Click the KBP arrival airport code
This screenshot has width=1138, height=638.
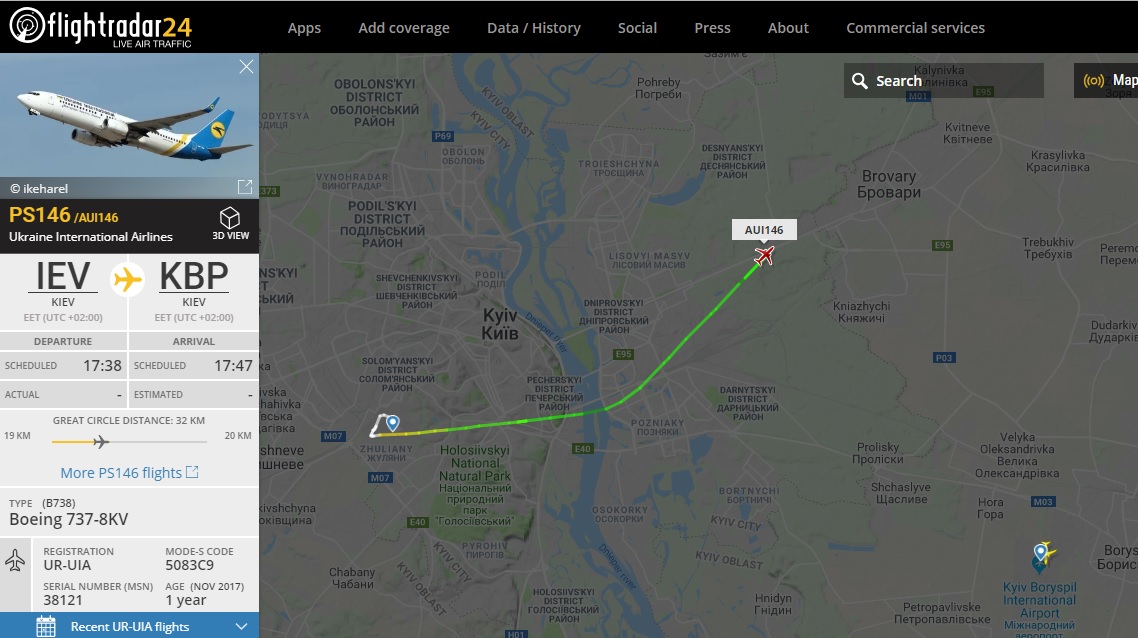point(194,276)
